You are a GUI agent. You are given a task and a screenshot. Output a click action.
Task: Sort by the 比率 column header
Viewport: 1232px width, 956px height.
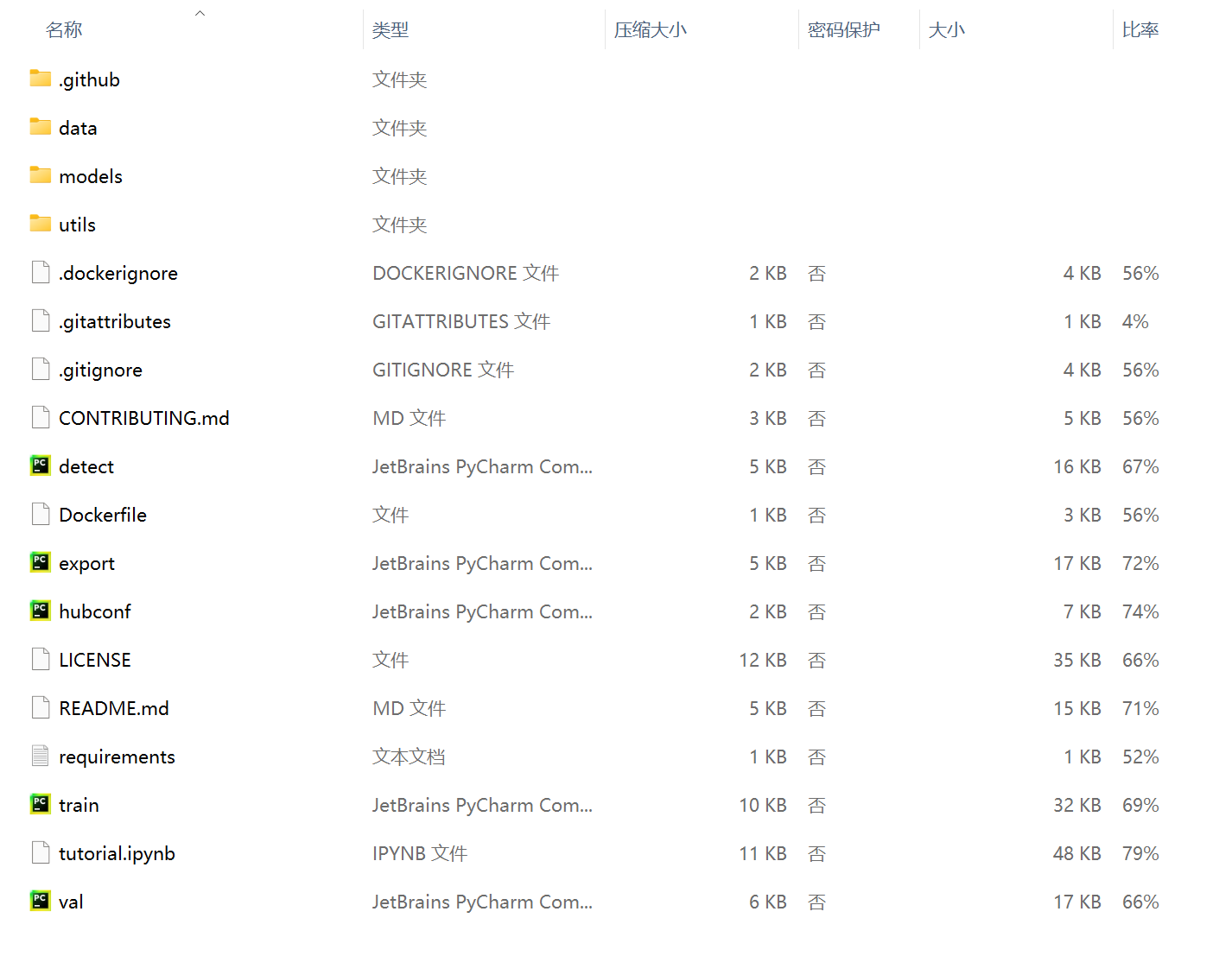pyautogui.click(x=1140, y=30)
